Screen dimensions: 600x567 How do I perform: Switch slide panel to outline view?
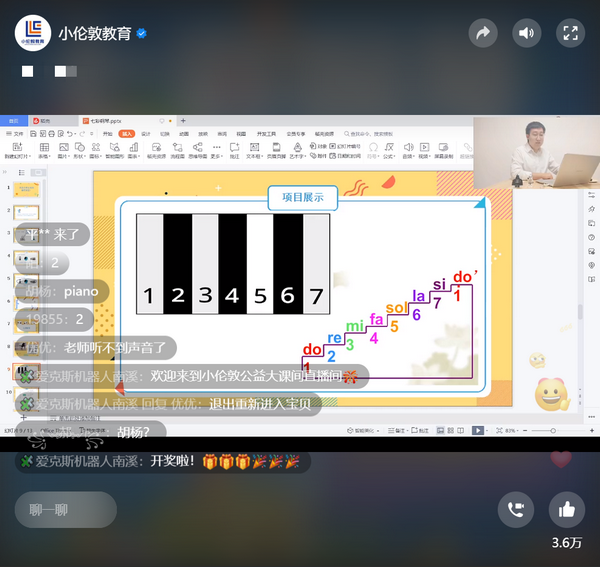click(22, 173)
